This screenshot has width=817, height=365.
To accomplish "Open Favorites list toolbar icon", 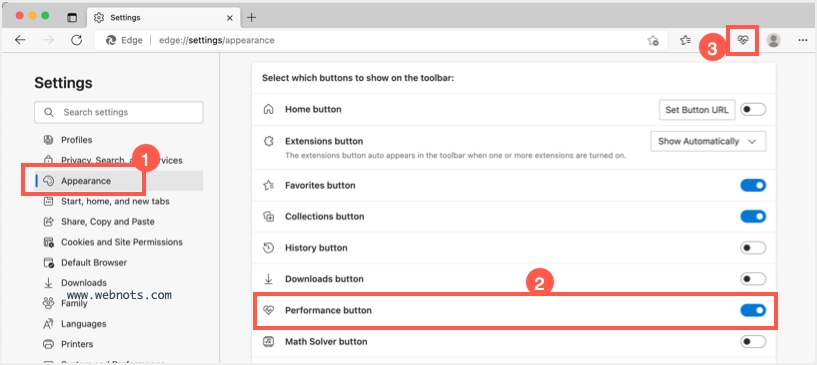I will (686, 40).
